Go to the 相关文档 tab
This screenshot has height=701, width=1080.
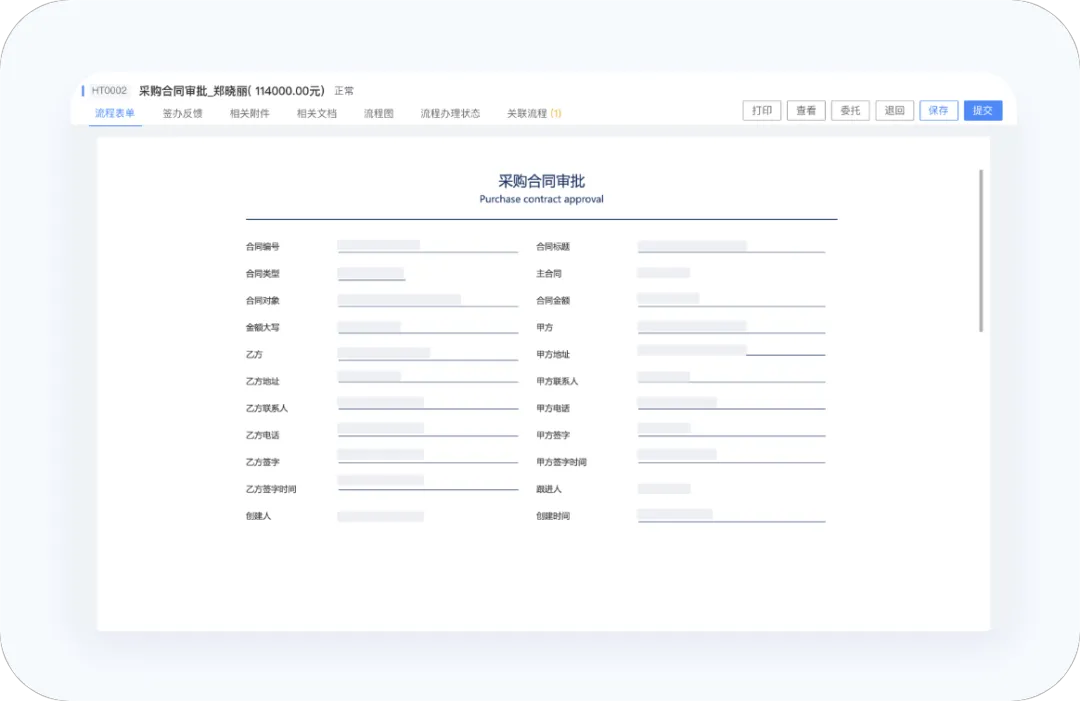tap(316, 113)
